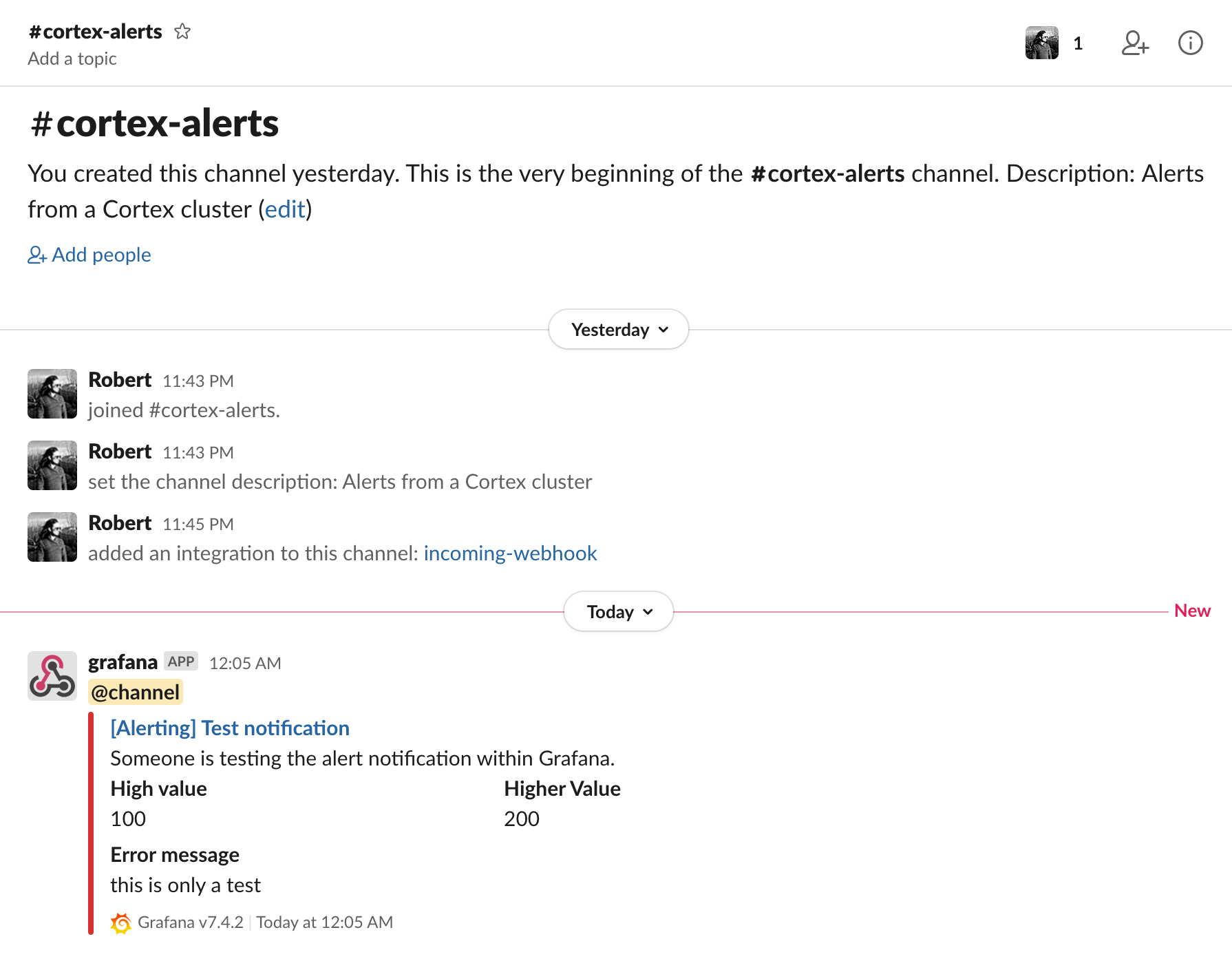View channel members avatar in header
The height and width of the screenshot is (961, 1232).
[x=1041, y=43]
